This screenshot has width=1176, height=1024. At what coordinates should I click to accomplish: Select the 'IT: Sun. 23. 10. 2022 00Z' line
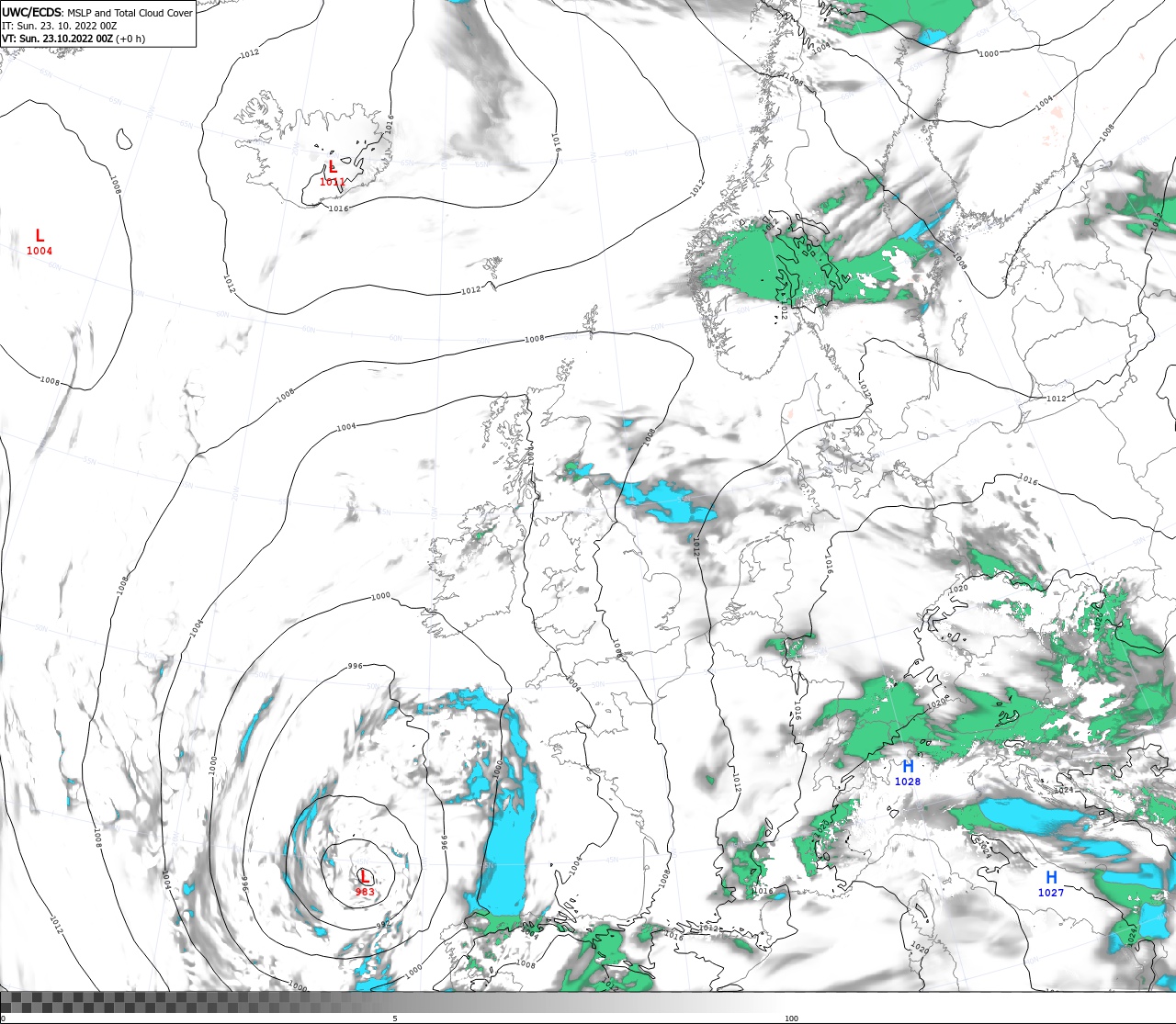click(60, 26)
